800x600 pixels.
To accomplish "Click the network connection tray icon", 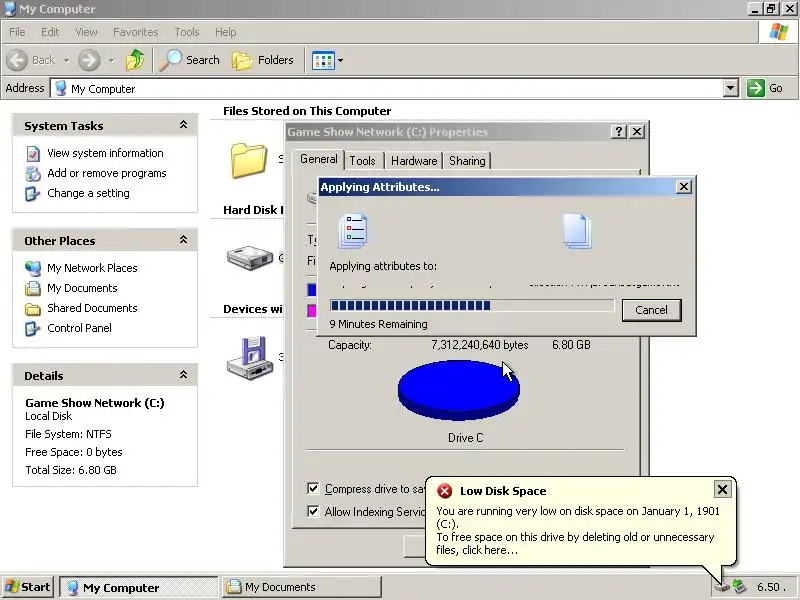I will click(x=739, y=587).
